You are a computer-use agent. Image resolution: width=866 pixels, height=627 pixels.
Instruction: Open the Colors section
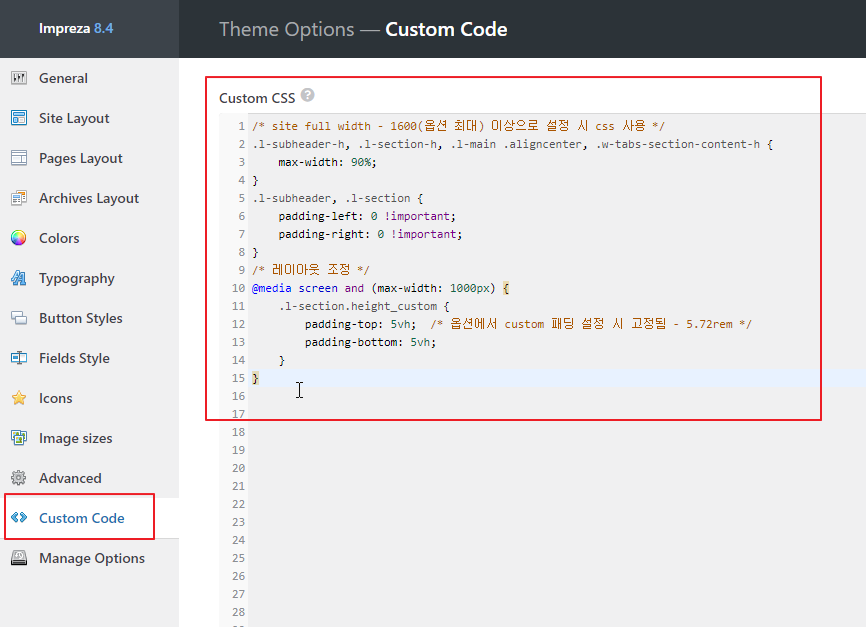point(59,238)
